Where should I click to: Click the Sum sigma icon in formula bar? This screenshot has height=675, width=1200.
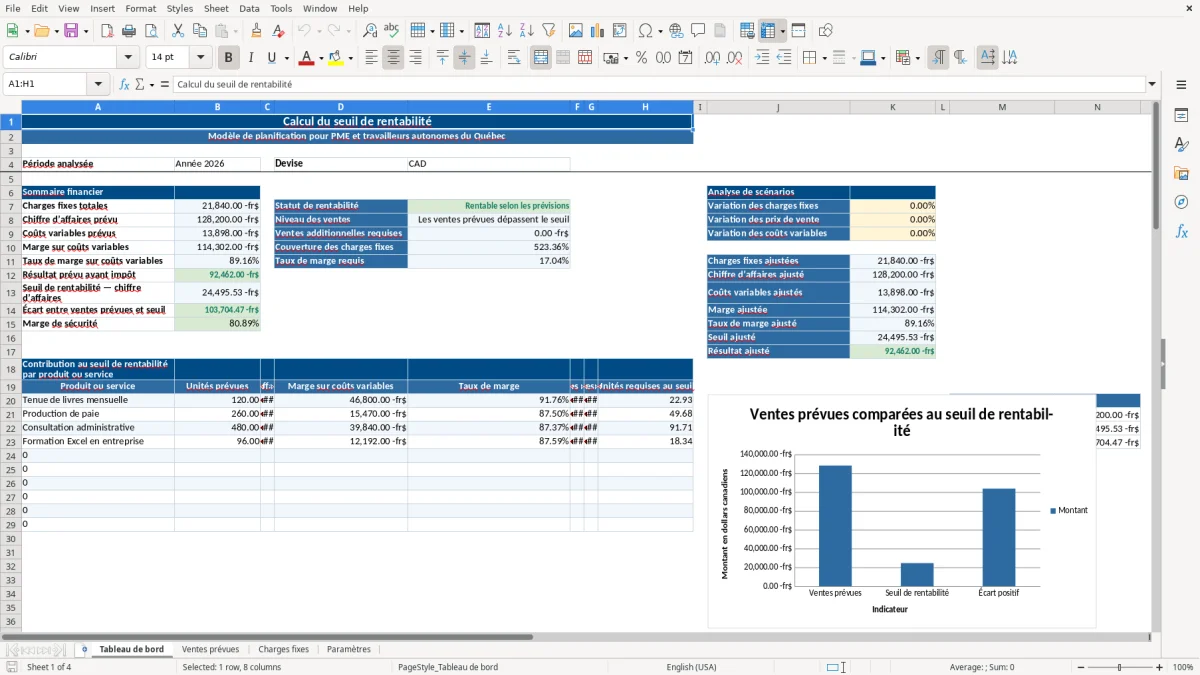pyautogui.click(x=139, y=85)
